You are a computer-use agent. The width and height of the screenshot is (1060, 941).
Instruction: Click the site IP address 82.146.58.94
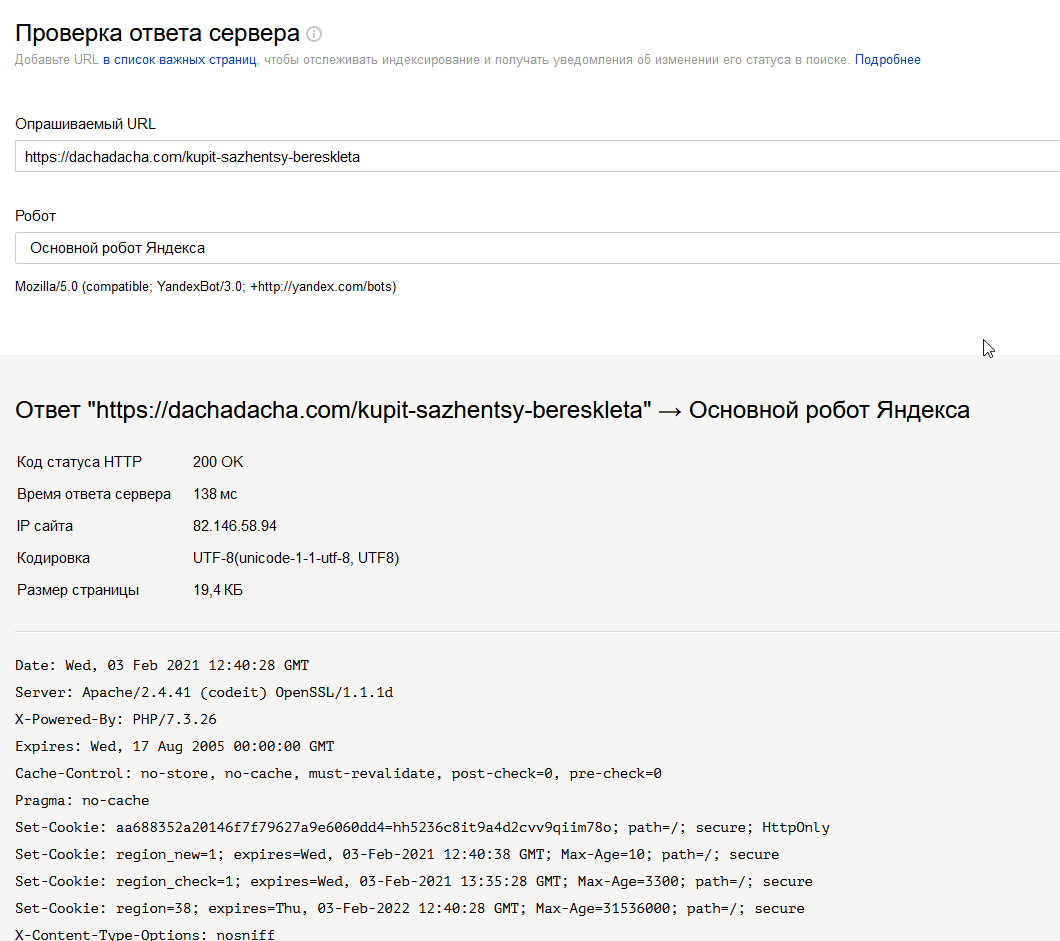[x=235, y=526]
